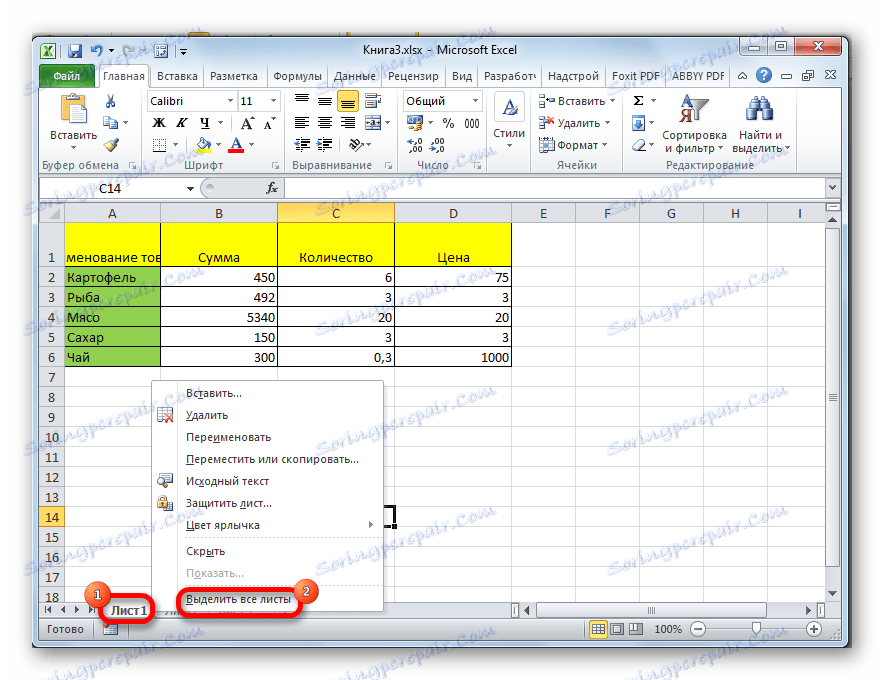Click the Save icon in Quick Access toolbar
The height and width of the screenshot is (680, 884).
pyautogui.click(x=74, y=50)
